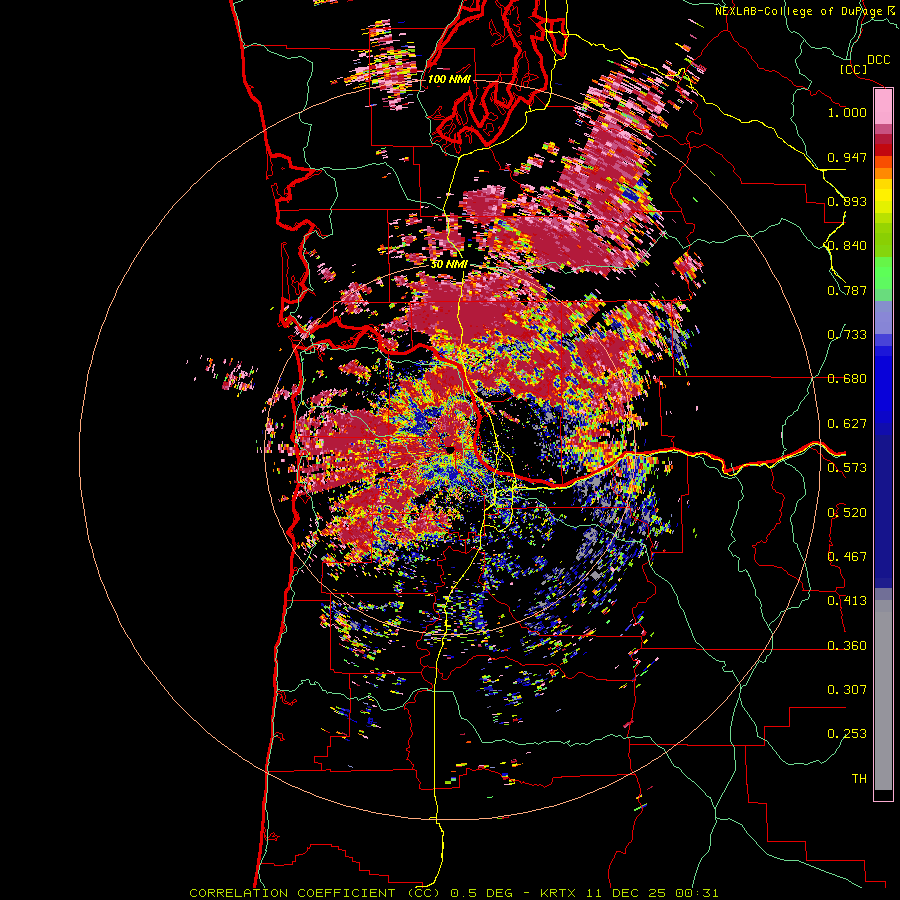Pick the bright green band on the color bar
Image resolution: width=900 pixels, height=900 pixels.
(x=883, y=273)
